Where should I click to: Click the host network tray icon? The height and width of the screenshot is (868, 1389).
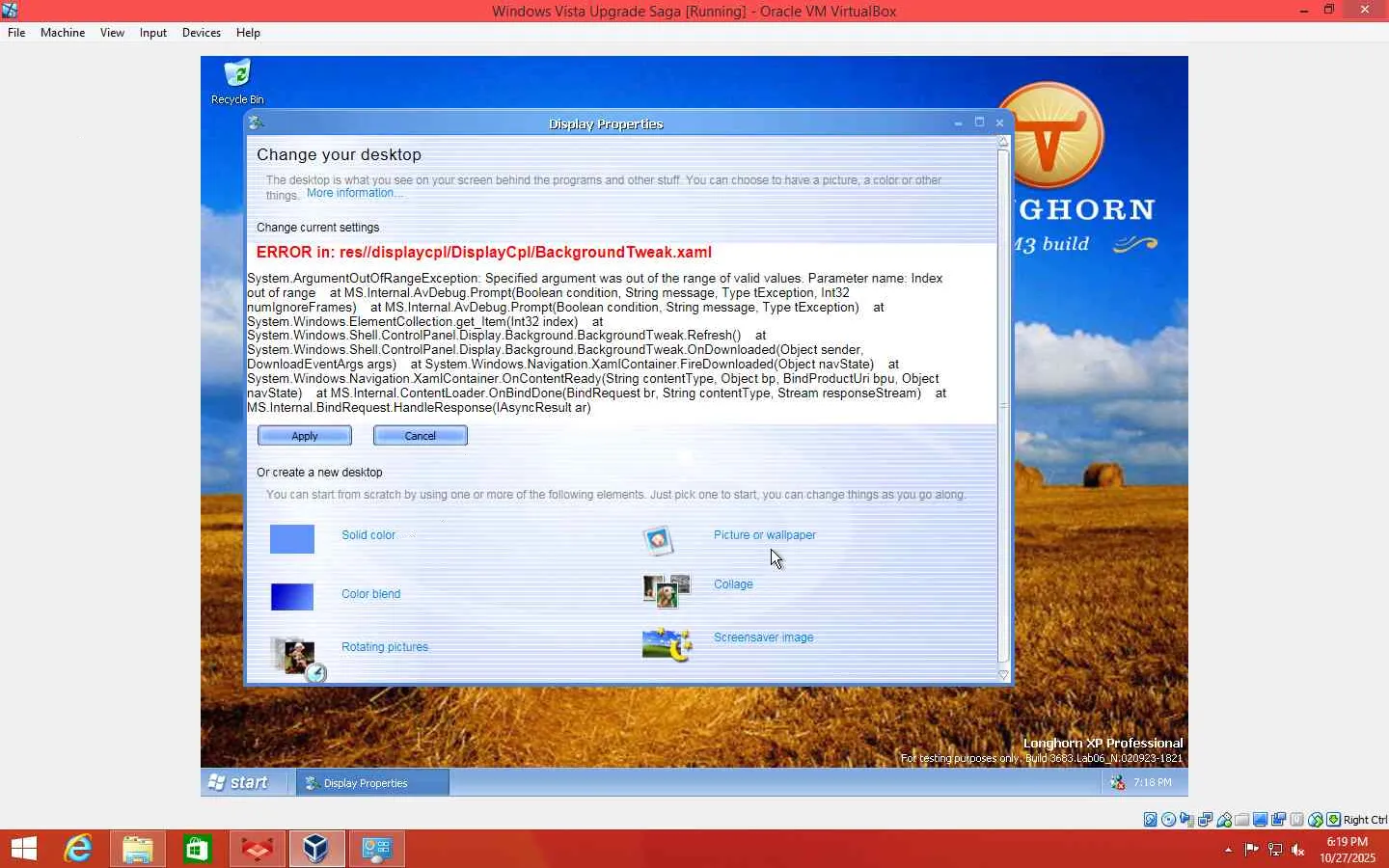[x=1275, y=850]
